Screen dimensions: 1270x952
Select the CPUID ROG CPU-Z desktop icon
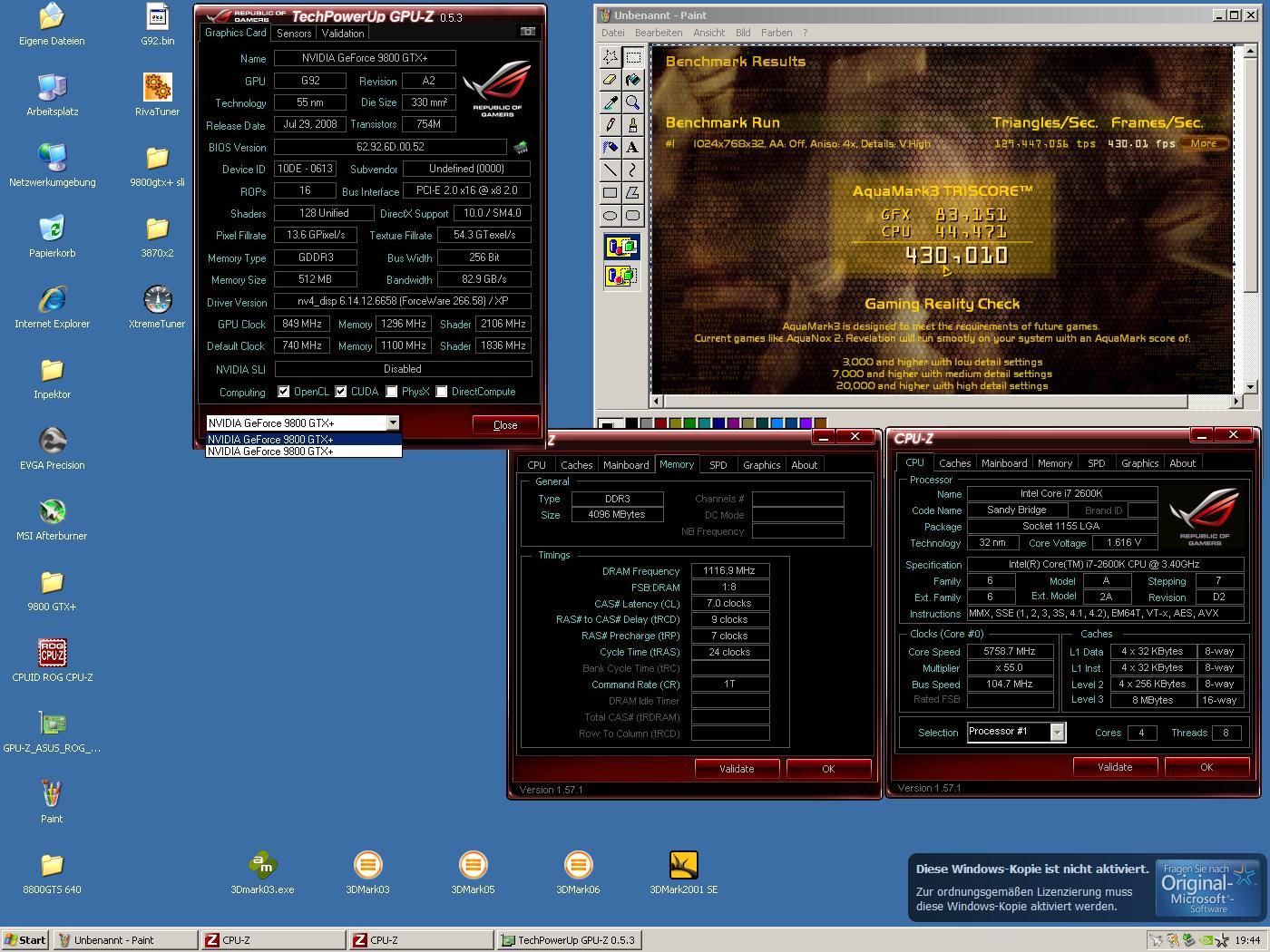(x=52, y=661)
